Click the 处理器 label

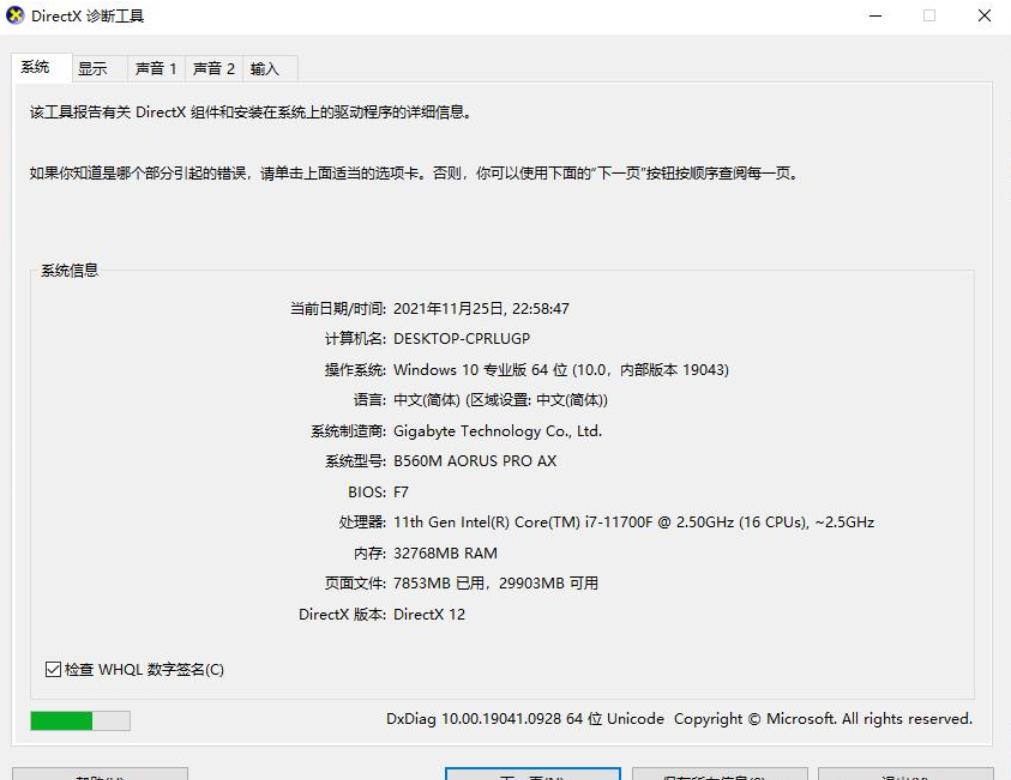coord(362,522)
